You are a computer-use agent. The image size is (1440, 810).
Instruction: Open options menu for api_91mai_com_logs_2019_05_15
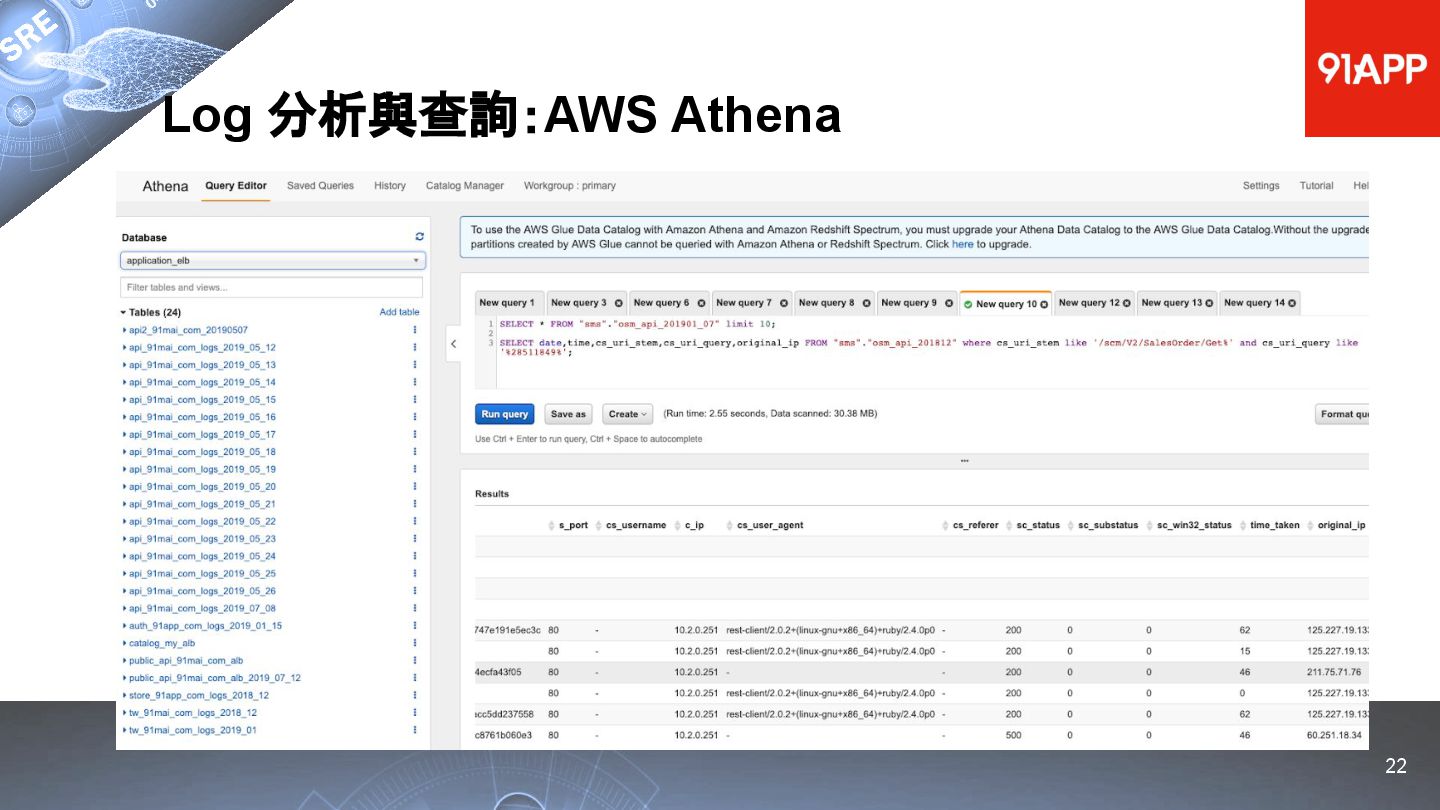(415, 399)
